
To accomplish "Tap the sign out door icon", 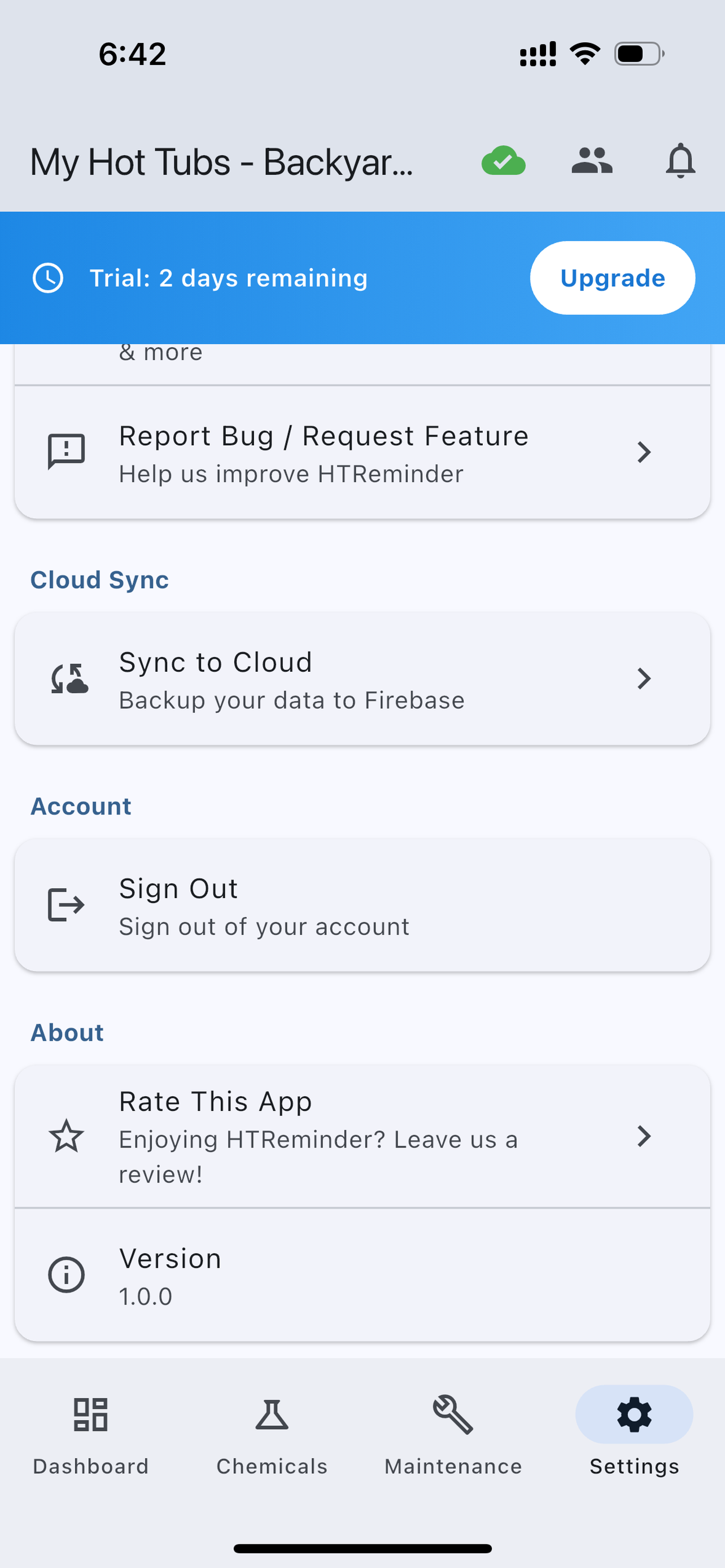I will (65, 905).
